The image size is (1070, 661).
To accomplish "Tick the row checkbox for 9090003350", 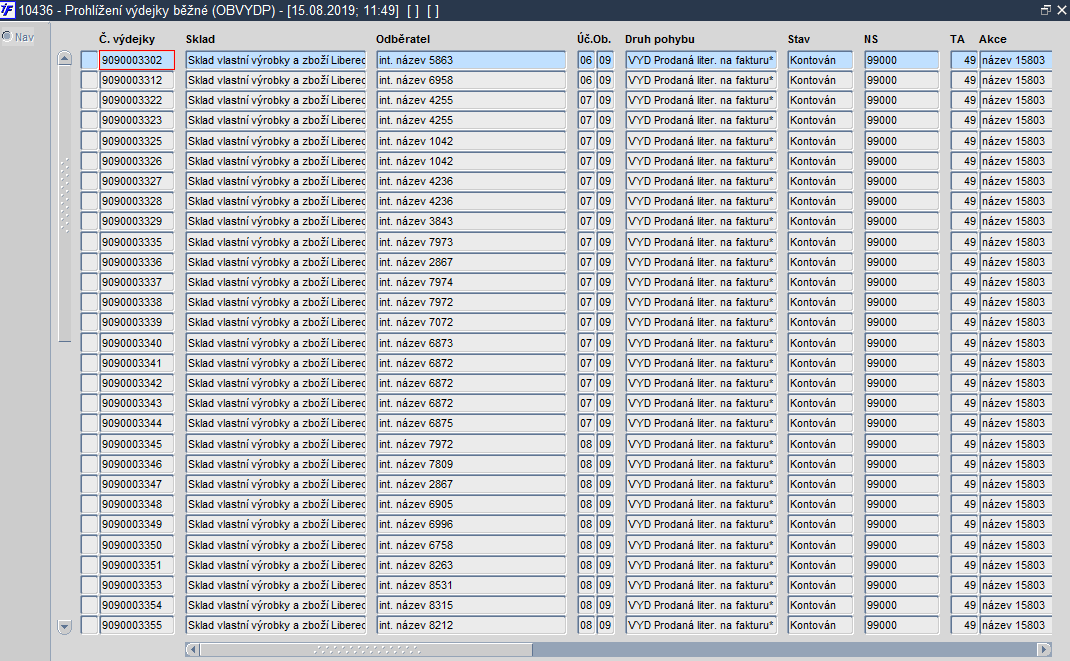I will click(89, 545).
